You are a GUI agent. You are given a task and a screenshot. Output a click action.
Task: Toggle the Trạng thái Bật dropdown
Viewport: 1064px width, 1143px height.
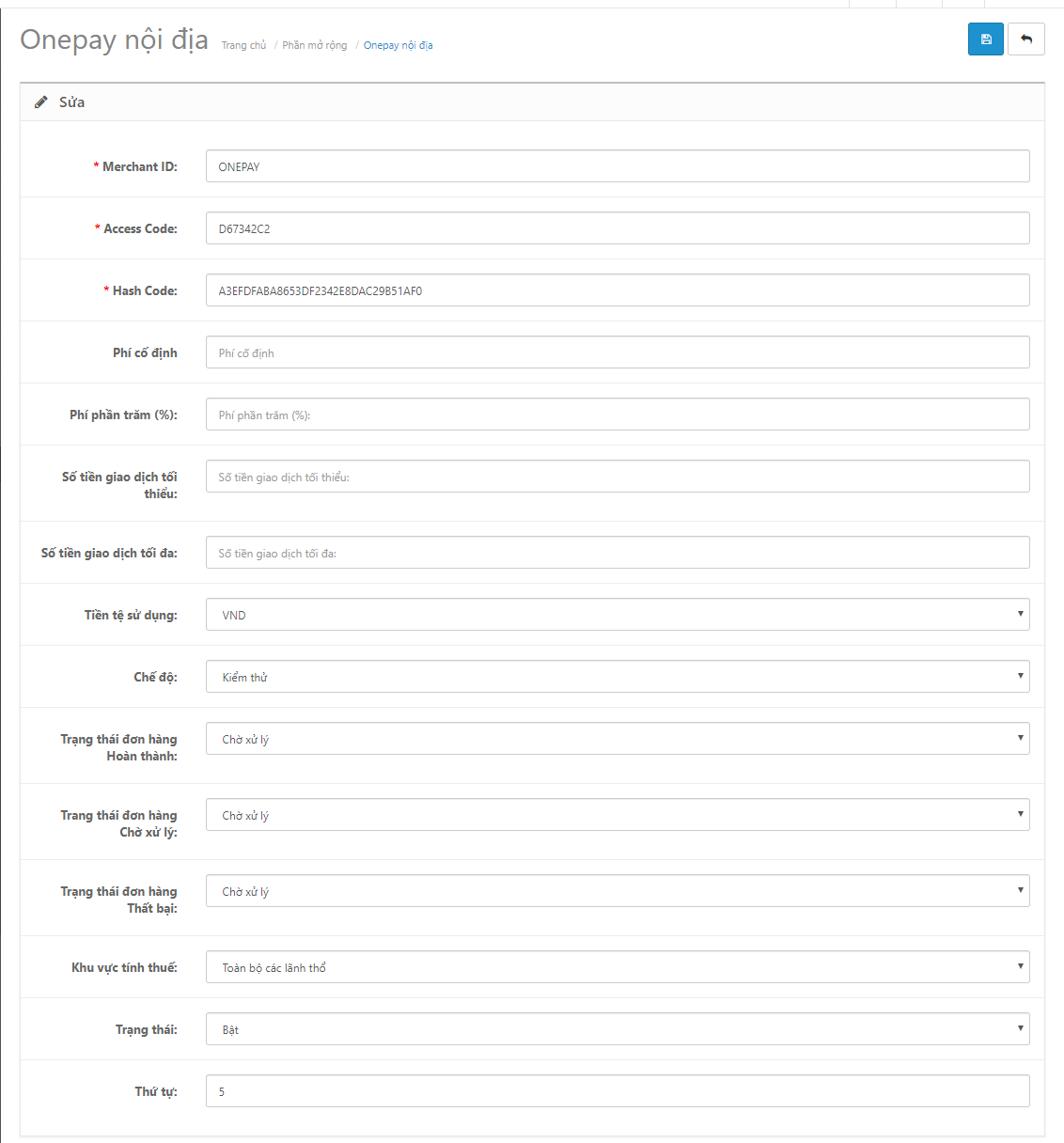tap(618, 1029)
